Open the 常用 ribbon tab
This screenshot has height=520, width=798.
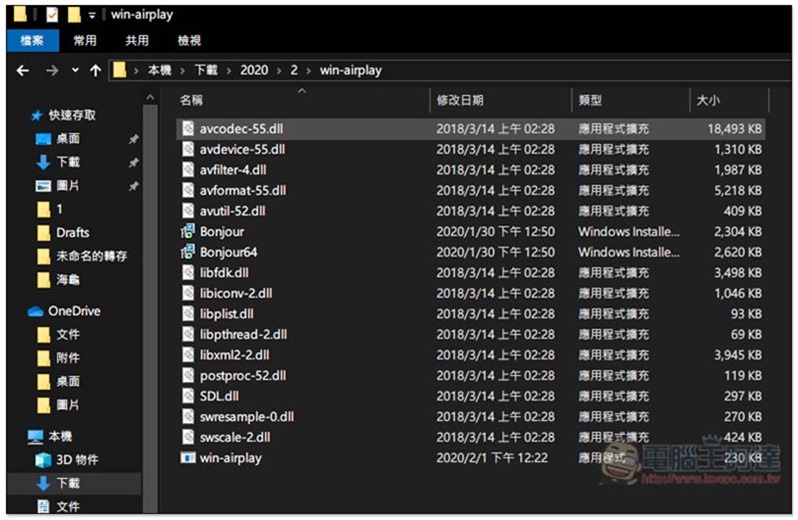point(84,40)
